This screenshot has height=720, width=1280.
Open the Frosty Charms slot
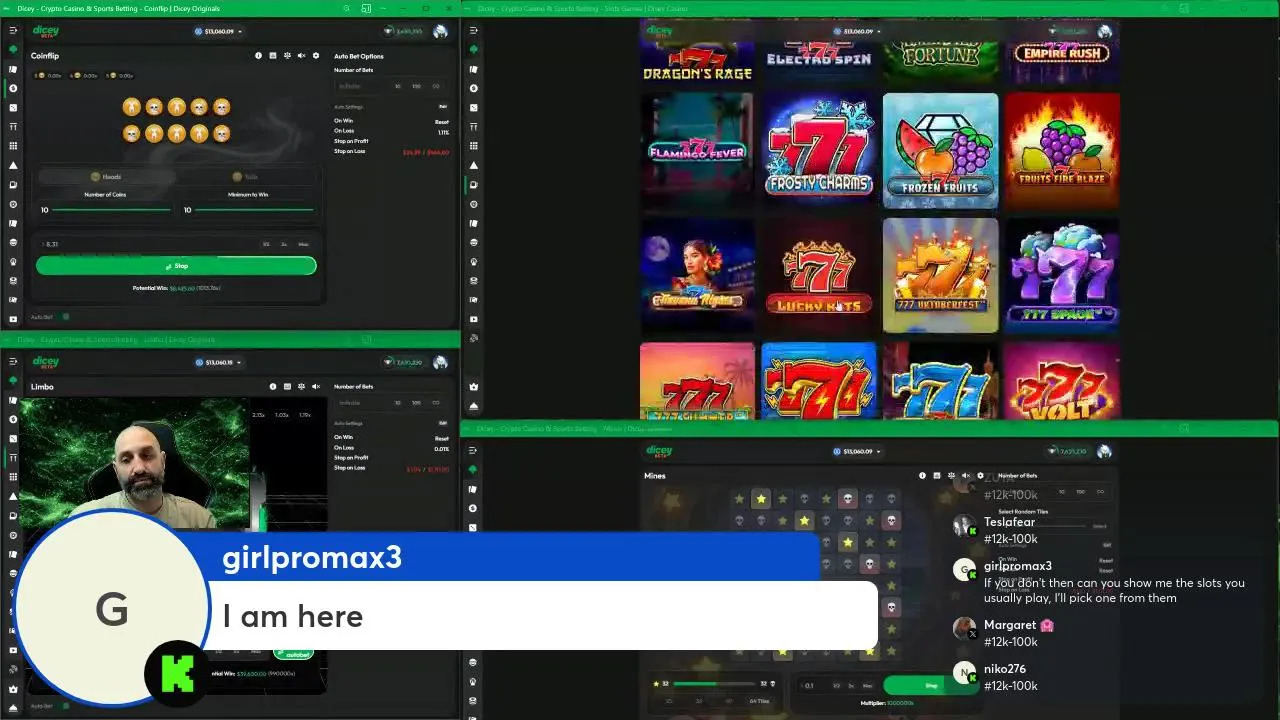pos(819,151)
